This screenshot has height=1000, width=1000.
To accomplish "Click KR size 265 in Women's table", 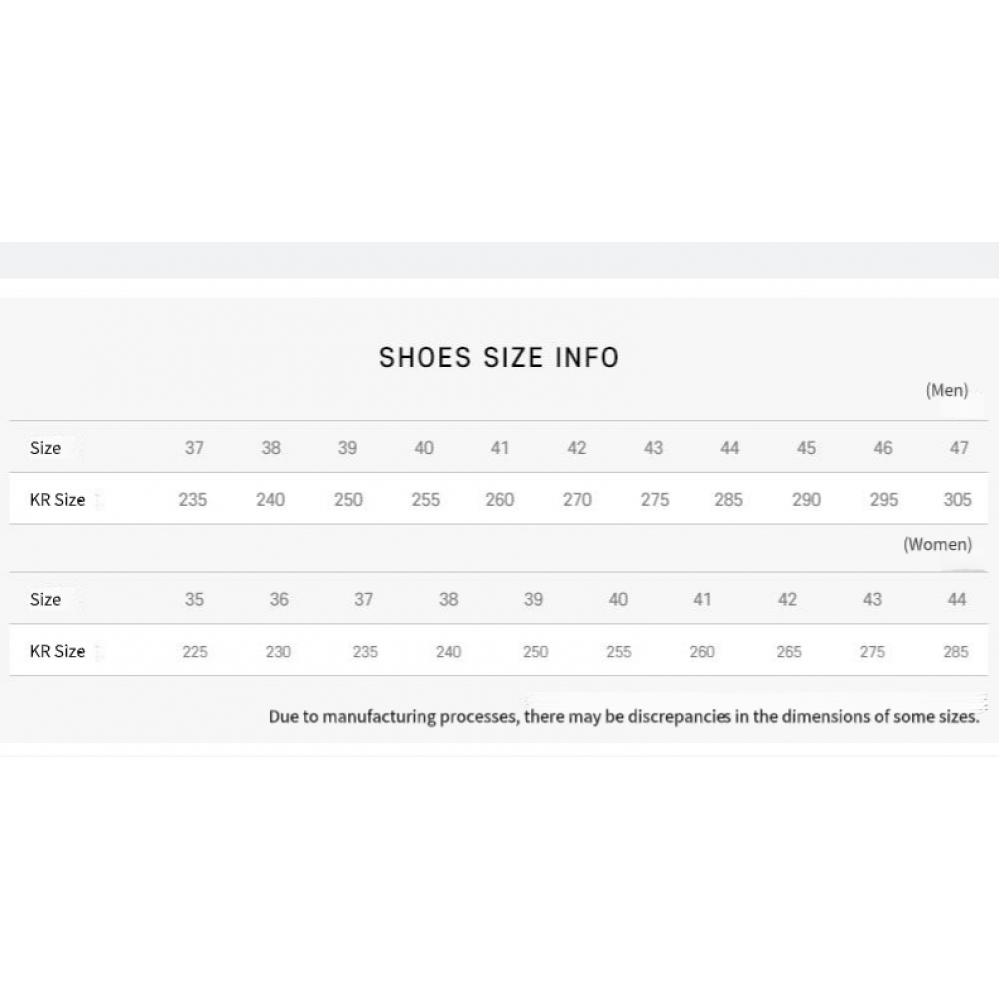I will point(788,651).
